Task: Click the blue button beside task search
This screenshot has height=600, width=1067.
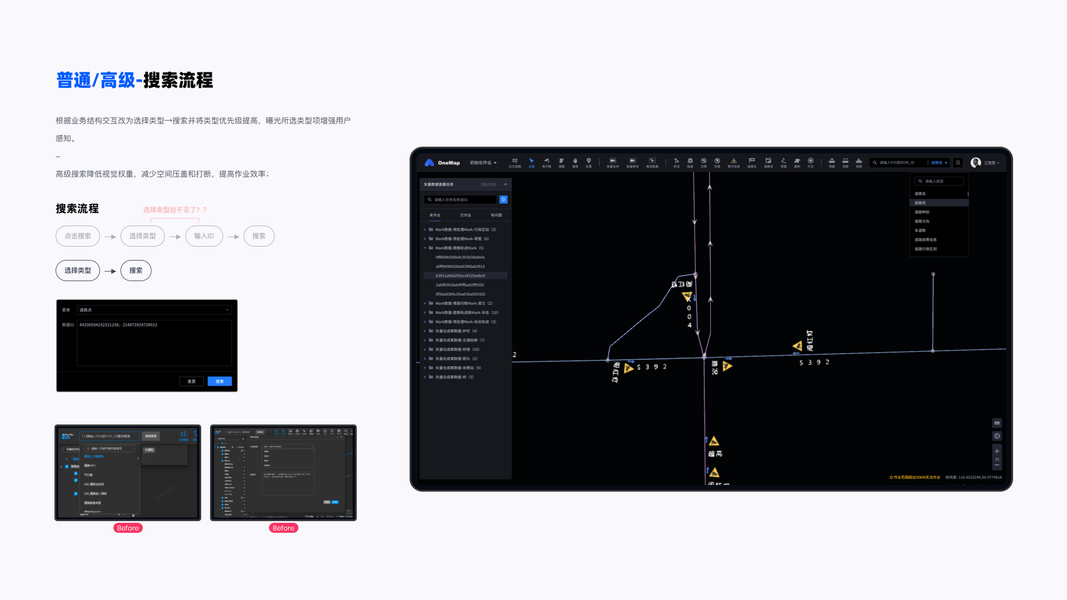Action: (x=504, y=199)
